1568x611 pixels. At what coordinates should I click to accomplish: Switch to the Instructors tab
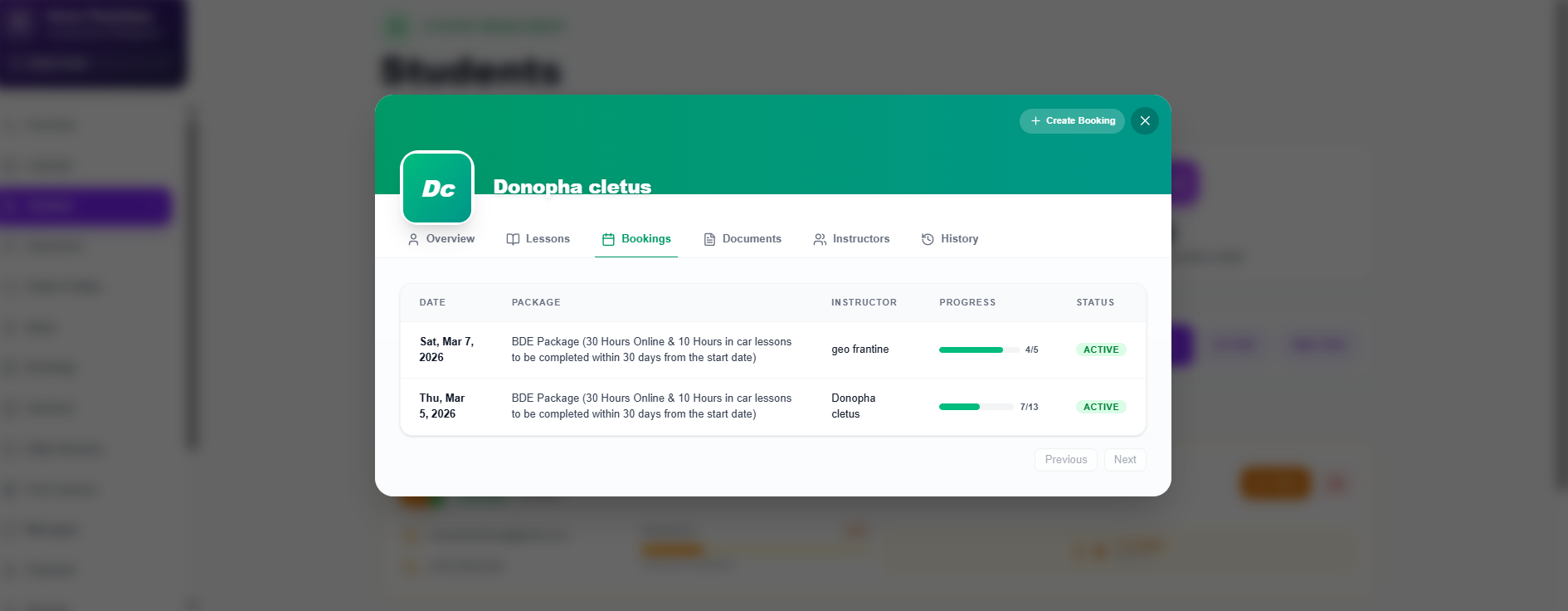coord(851,239)
